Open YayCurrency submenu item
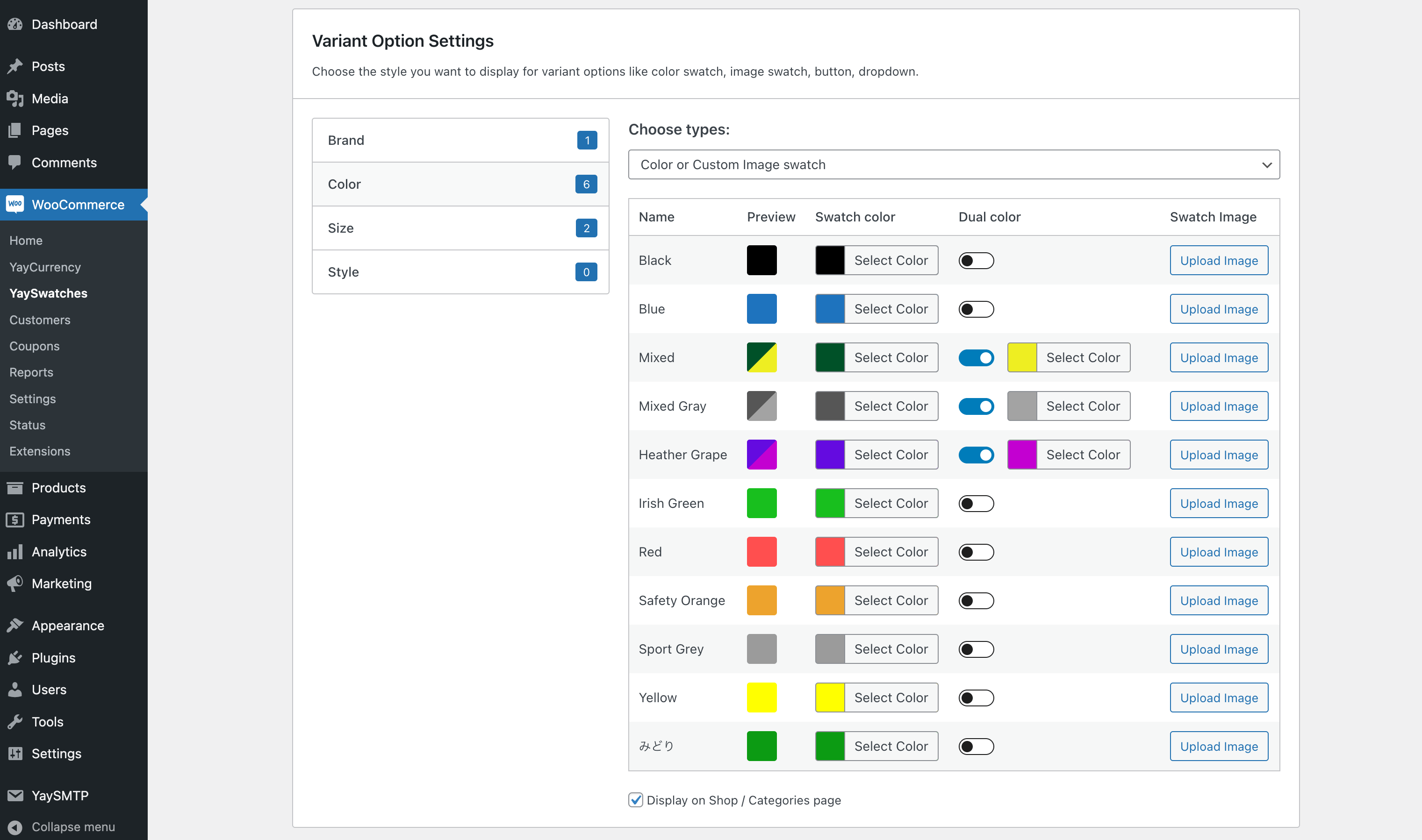Viewport: 1422px width, 840px height. click(x=45, y=267)
